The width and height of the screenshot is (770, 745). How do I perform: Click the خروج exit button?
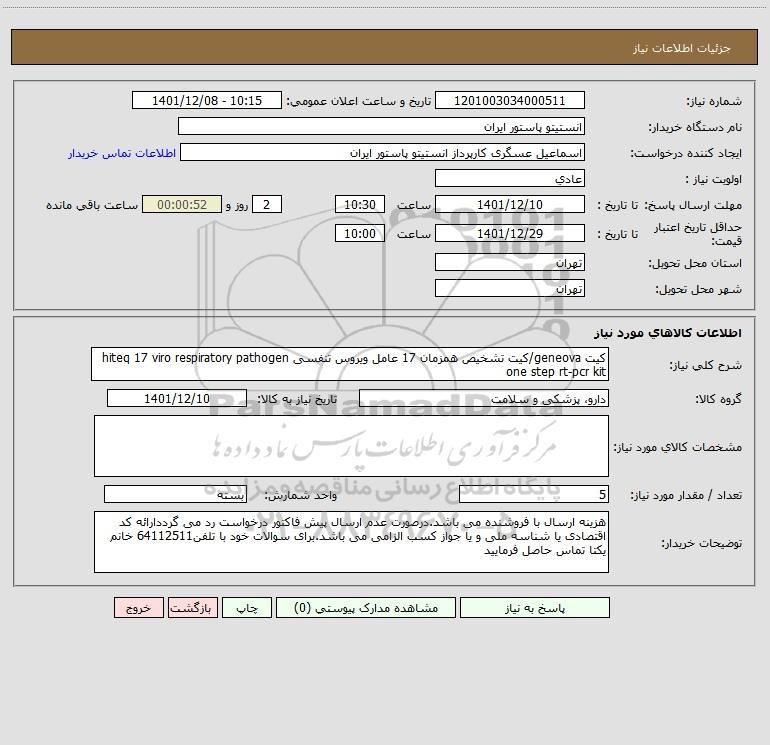[138, 608]
